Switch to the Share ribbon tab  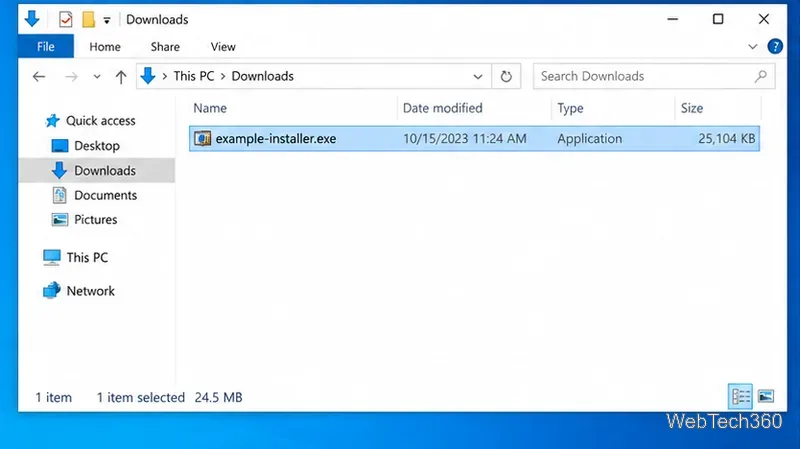[165, 47]
